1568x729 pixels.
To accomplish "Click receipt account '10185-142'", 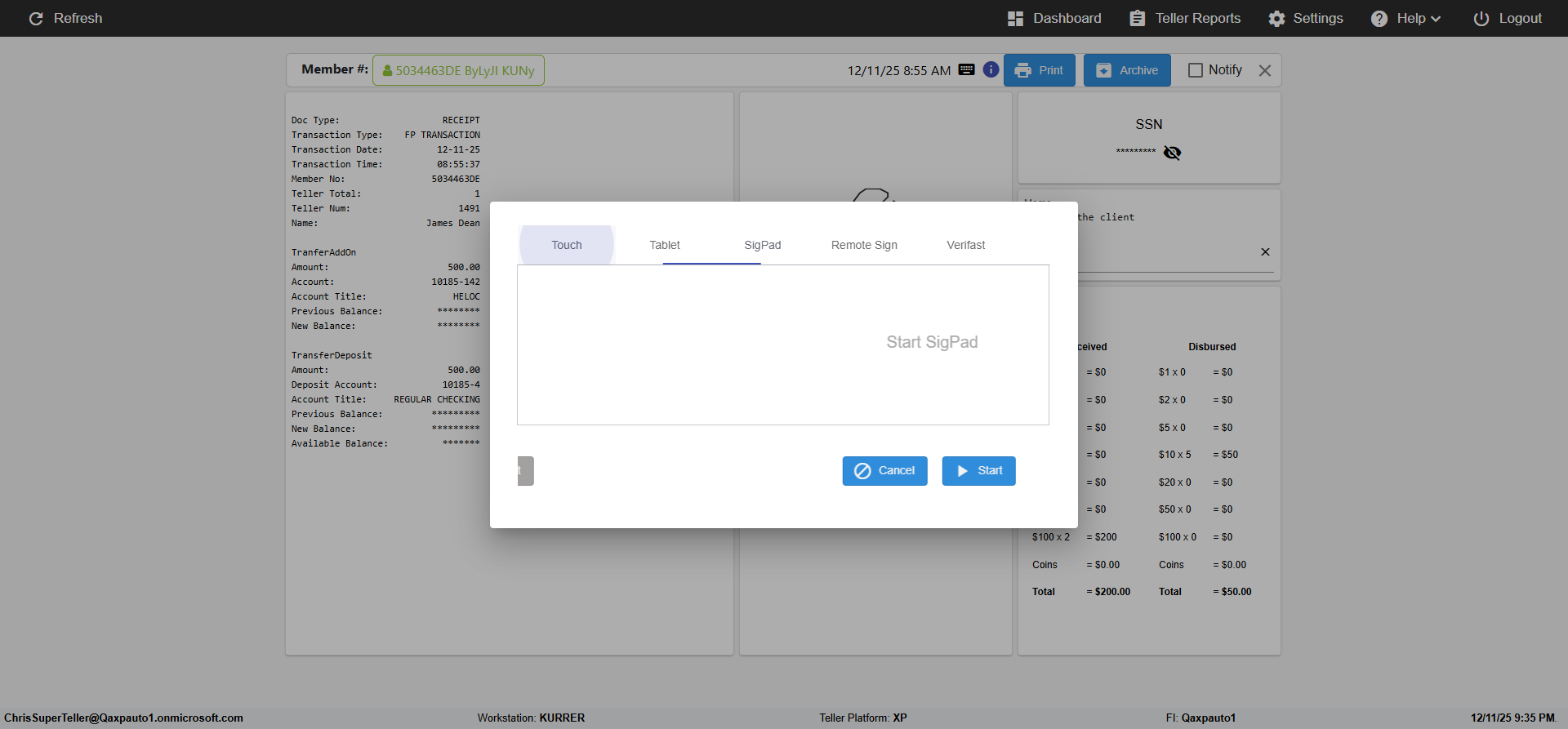I will tap(456, 282).
